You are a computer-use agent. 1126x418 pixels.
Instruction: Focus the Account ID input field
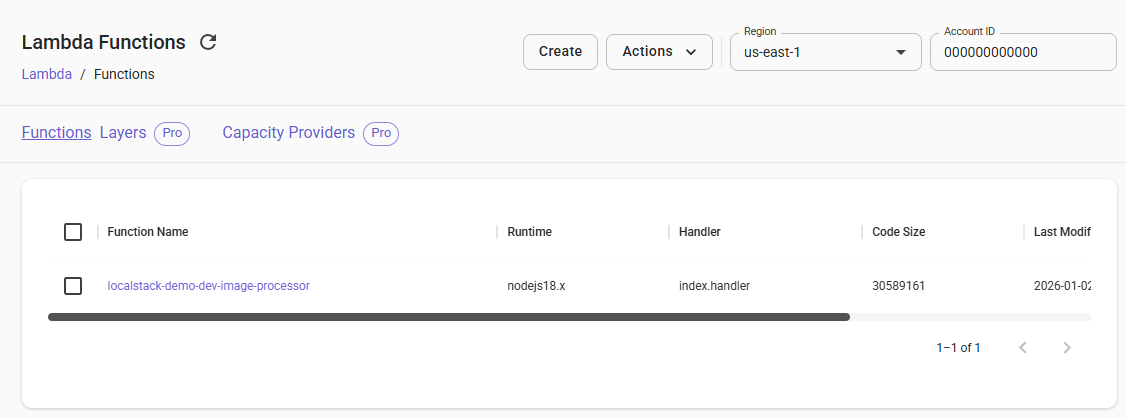[1023, 52]
